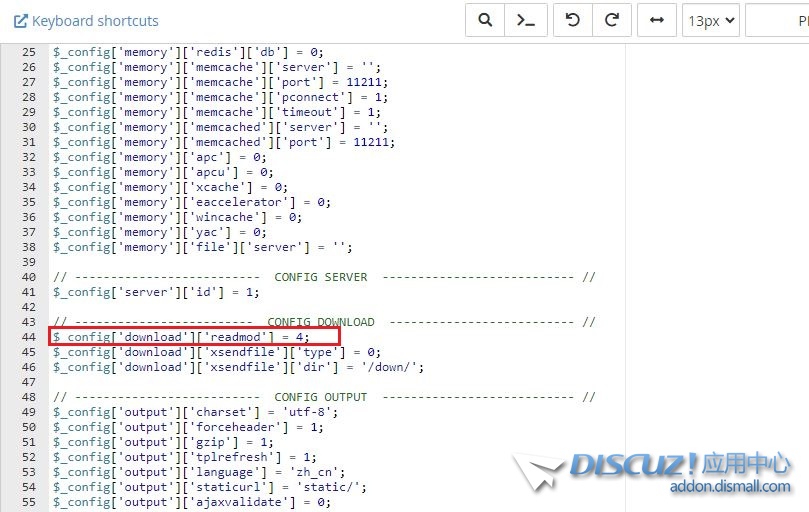Click line number 25 in gutter
This screenshot has height=512, width=809.
(28, 52)
